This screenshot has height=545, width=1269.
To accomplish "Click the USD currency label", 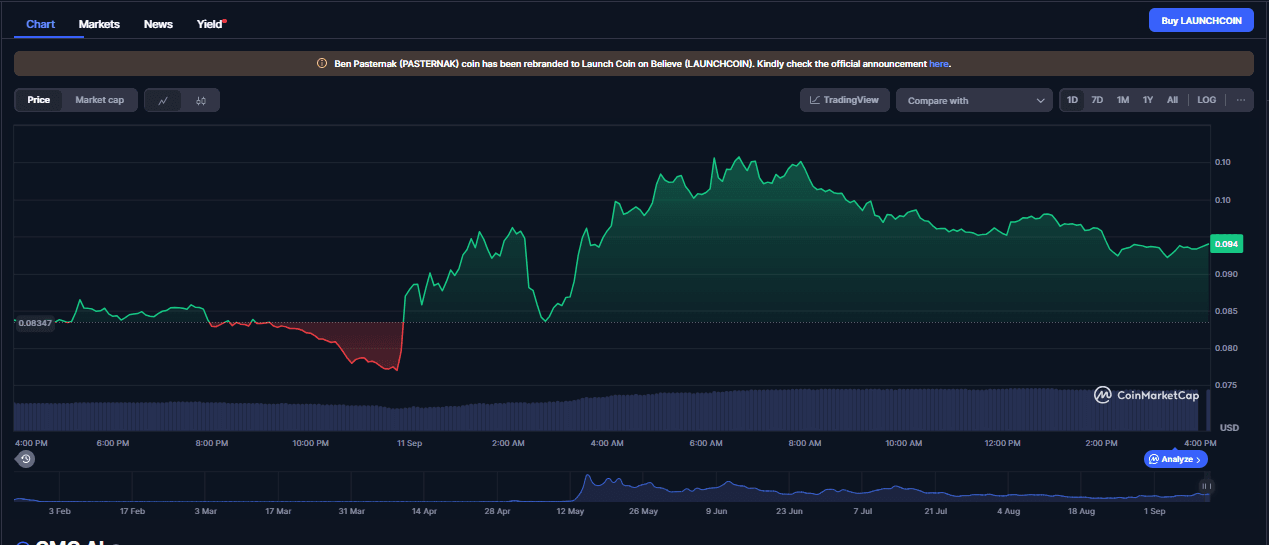I will (1229, 428).
